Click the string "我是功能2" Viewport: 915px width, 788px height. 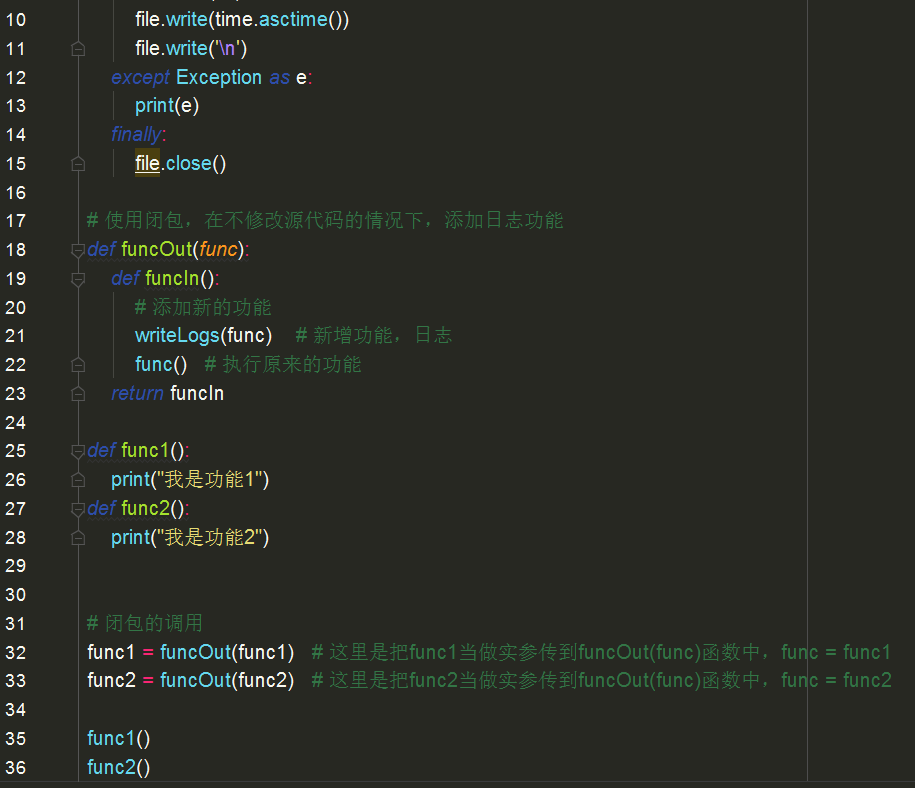[210, 538]
